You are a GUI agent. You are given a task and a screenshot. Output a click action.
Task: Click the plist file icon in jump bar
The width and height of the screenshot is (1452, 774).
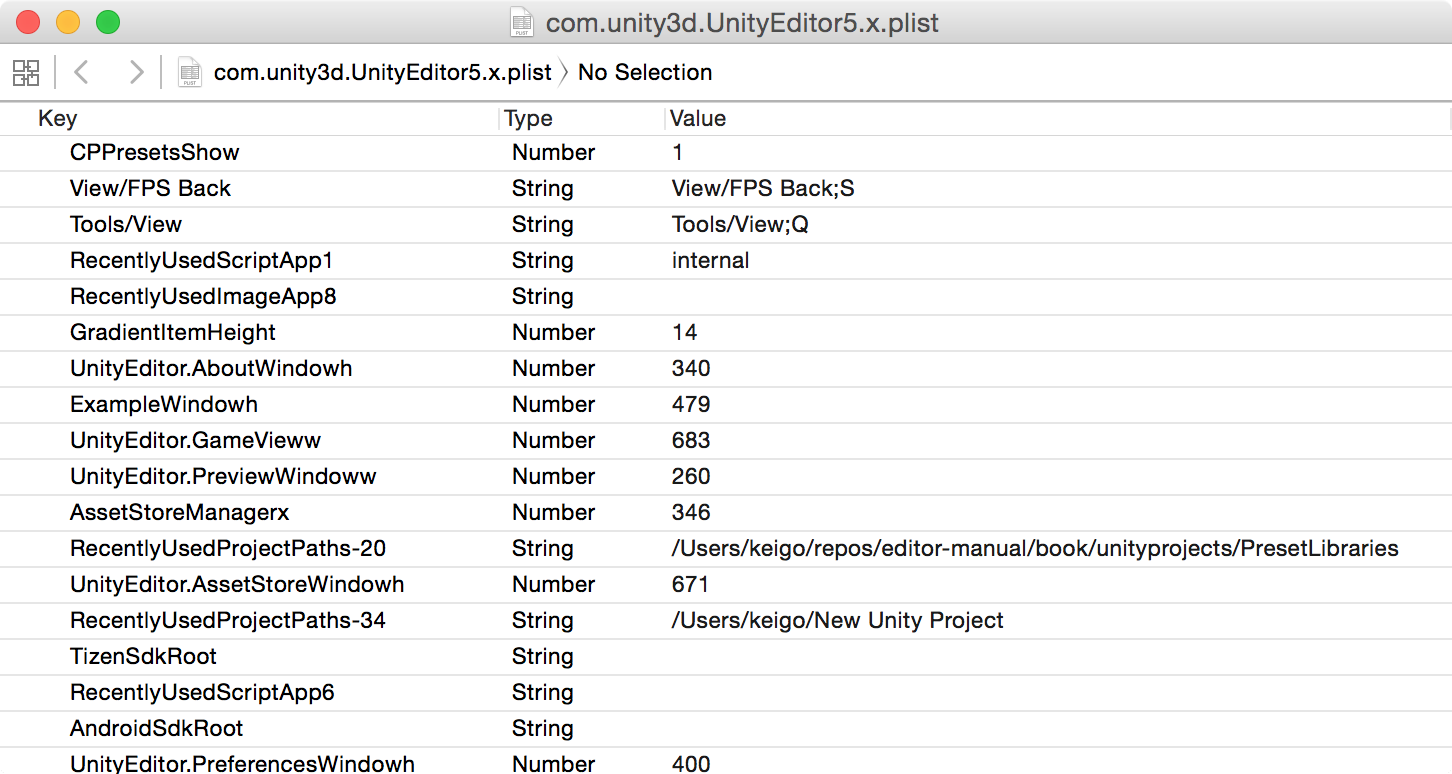[x=190, y=72]
